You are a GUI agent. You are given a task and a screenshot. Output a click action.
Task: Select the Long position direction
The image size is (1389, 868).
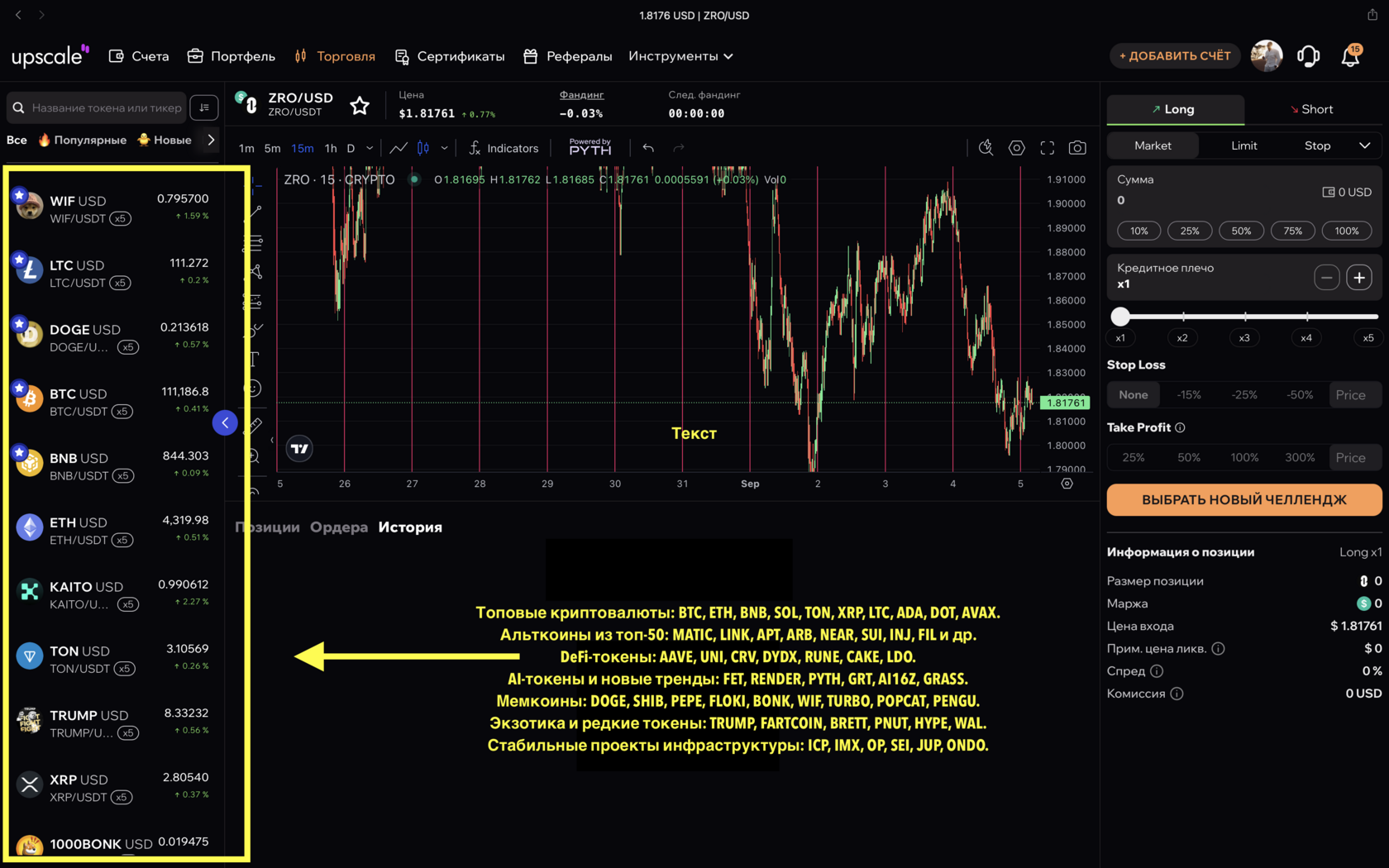tap(1175, 109)
